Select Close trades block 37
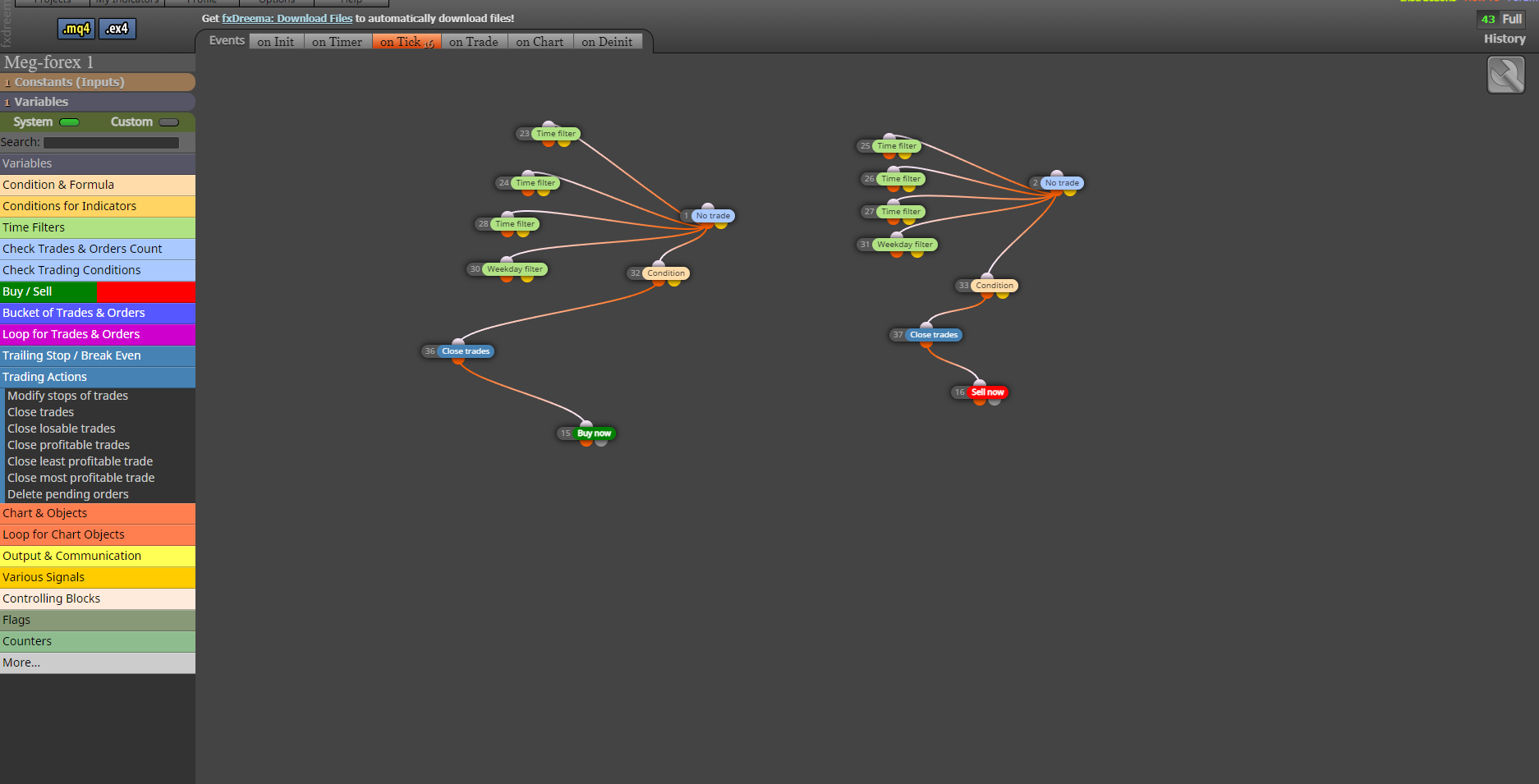1539x784 pixels. click(934, 335)
